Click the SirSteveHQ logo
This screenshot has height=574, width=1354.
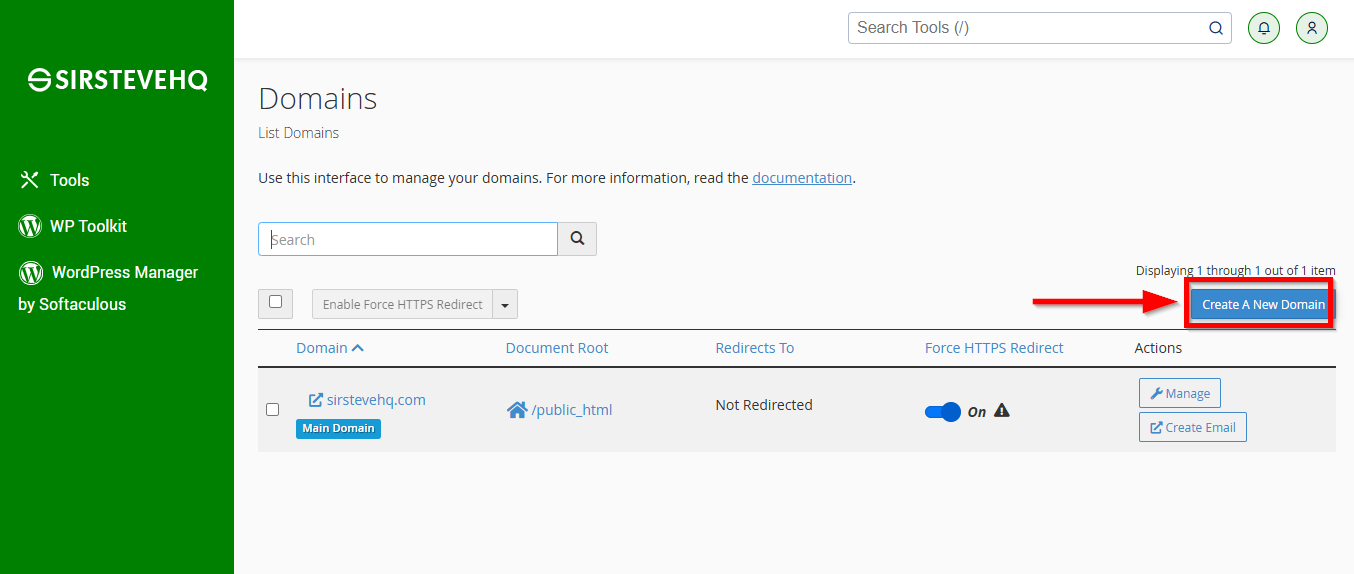click(x=117, y=80)
